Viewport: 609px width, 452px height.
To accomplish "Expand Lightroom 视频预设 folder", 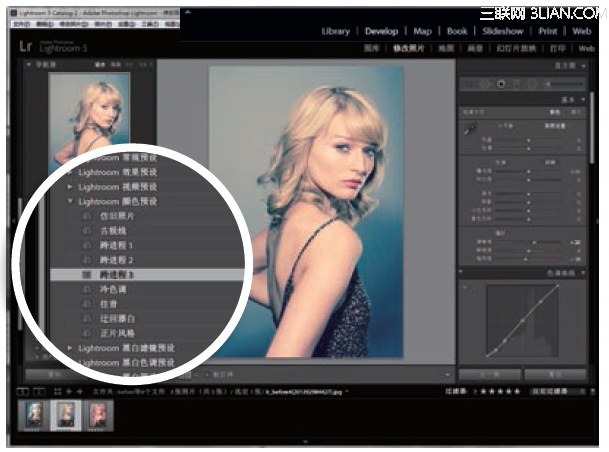I will 70,187.
